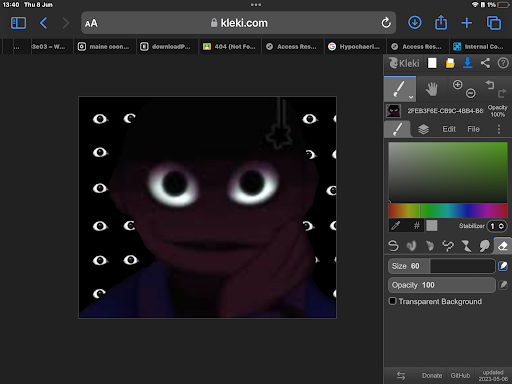Undo the last action
The height and width of the screenshot is (384, 512).
click(490, 85)
